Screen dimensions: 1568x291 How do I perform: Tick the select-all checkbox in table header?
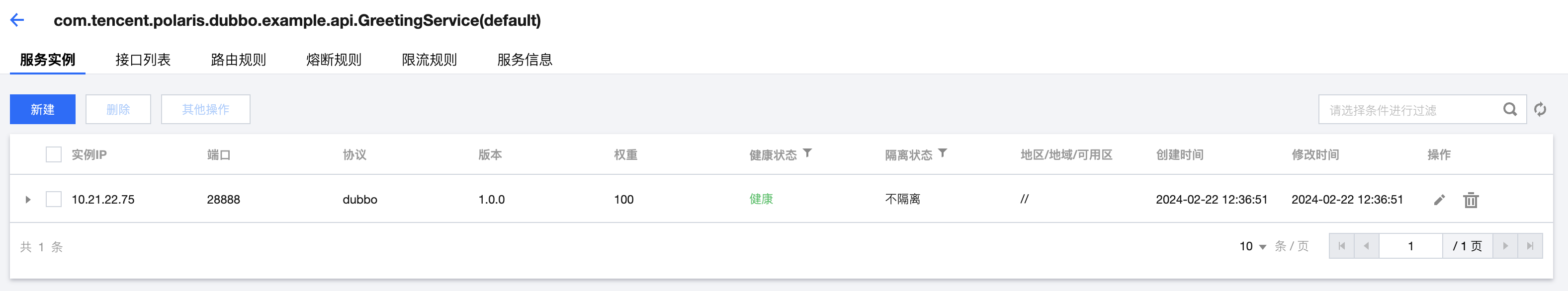(54, 154)
